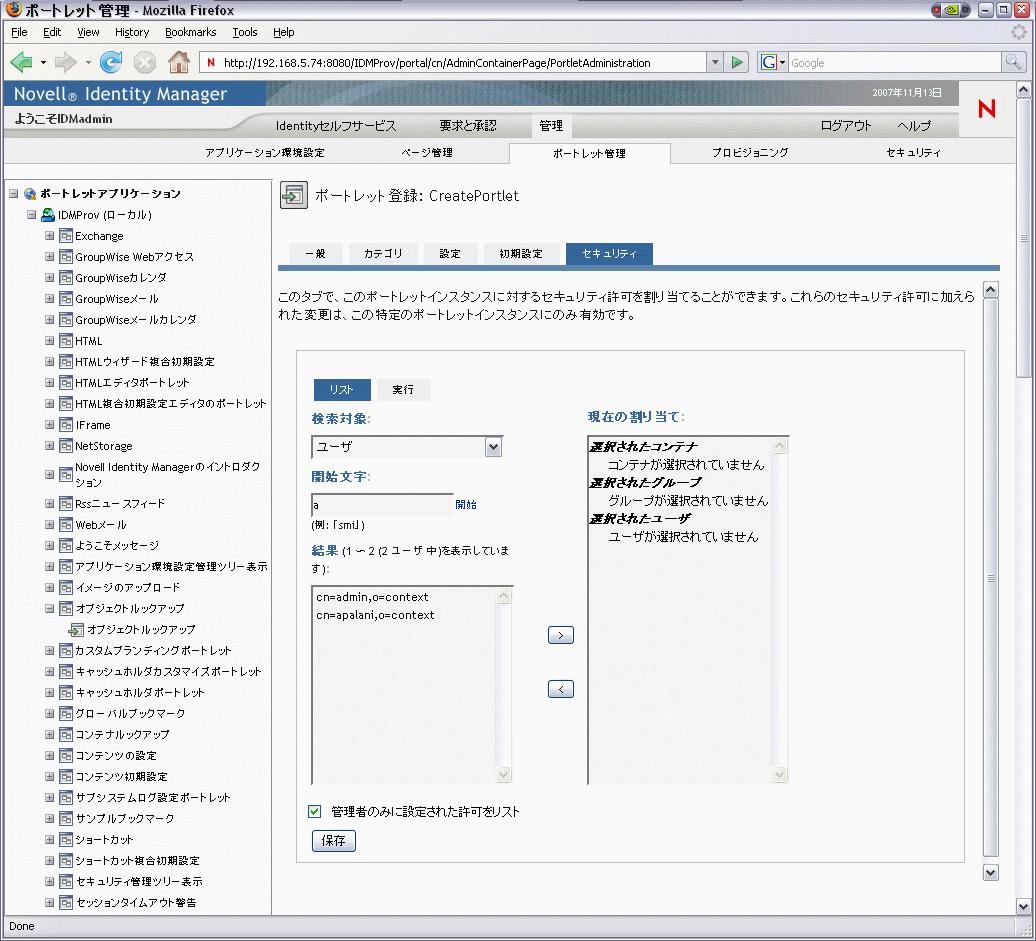
Task: Expand the Exchange tree node
Action: (50, 236)
